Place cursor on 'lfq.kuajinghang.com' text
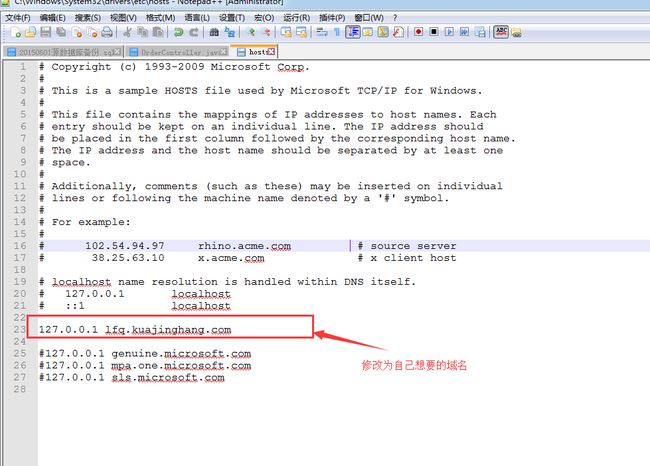The height and width of the screenshot is (466, 650). [x=168, y=330]
